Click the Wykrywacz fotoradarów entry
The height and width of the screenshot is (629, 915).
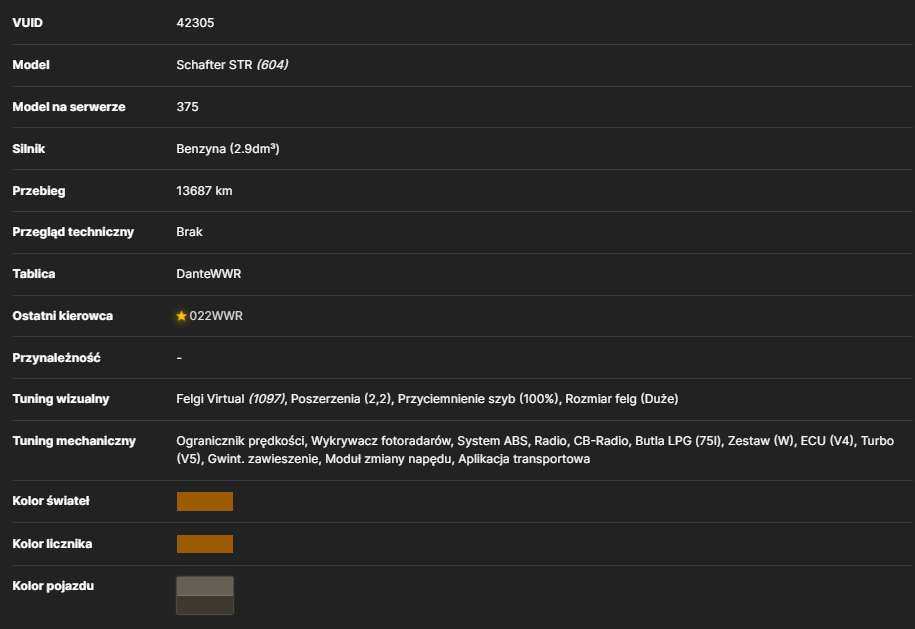pos(380,441)
